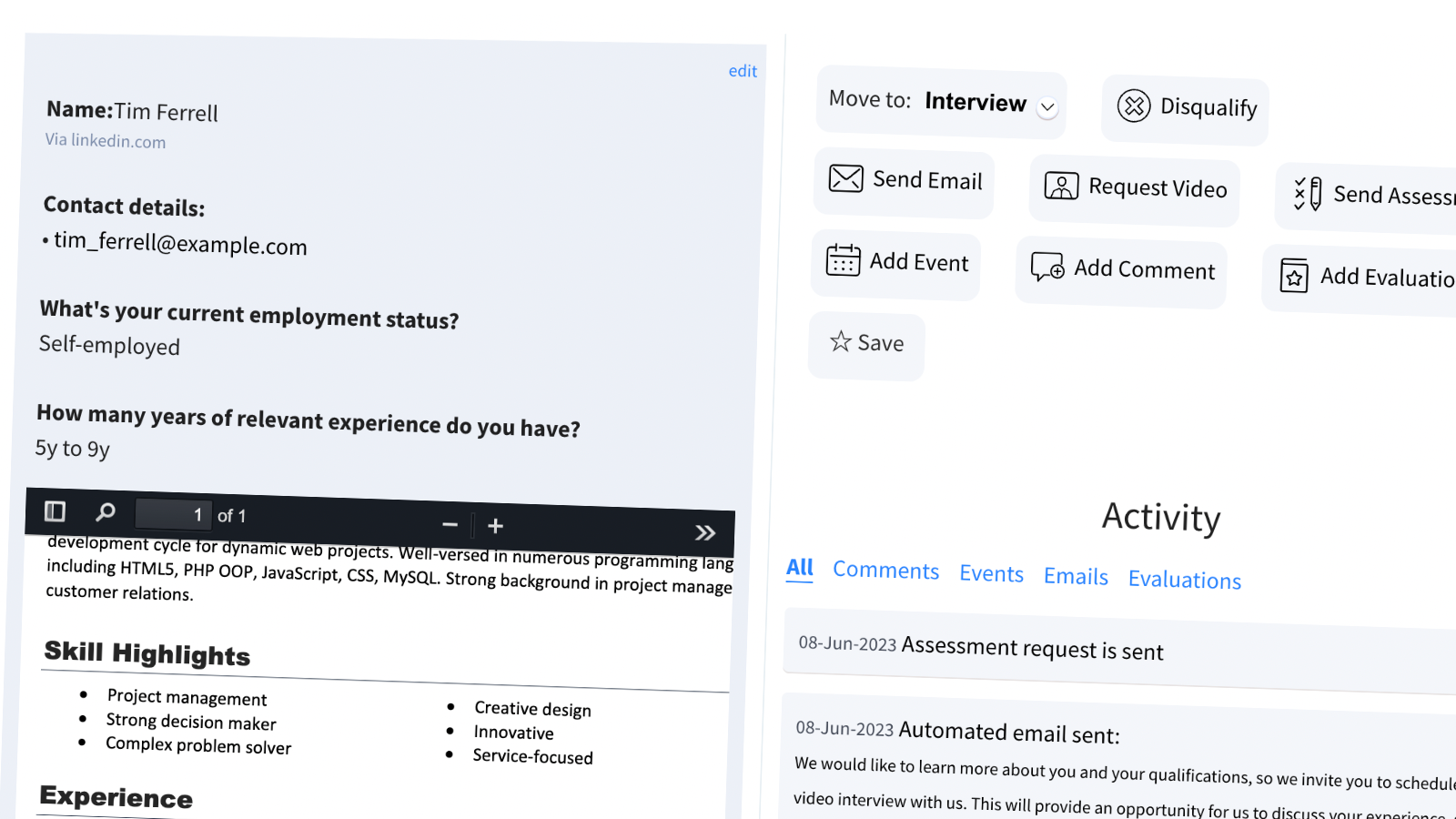1456x819 pixels.
Task: Toggle the PDF viewer sidebar icon
Action: (55, 511)
